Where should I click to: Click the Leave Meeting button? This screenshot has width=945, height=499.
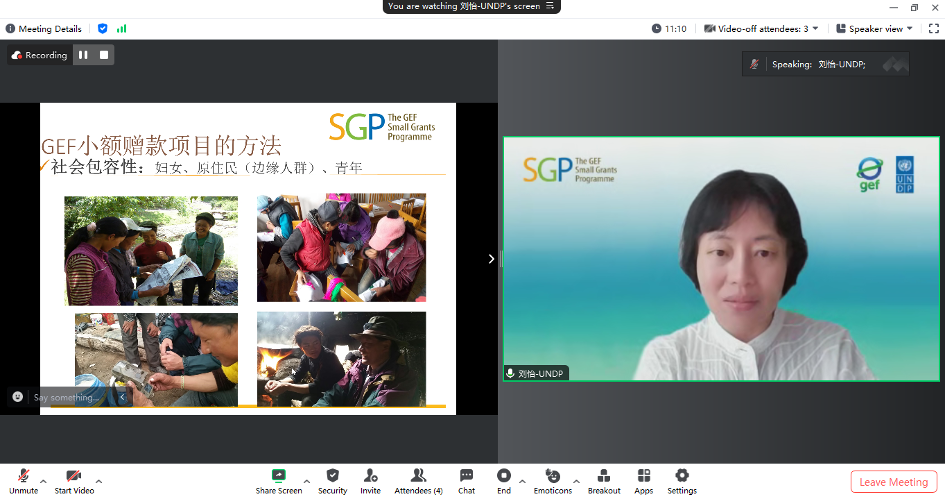pos(893,482)
